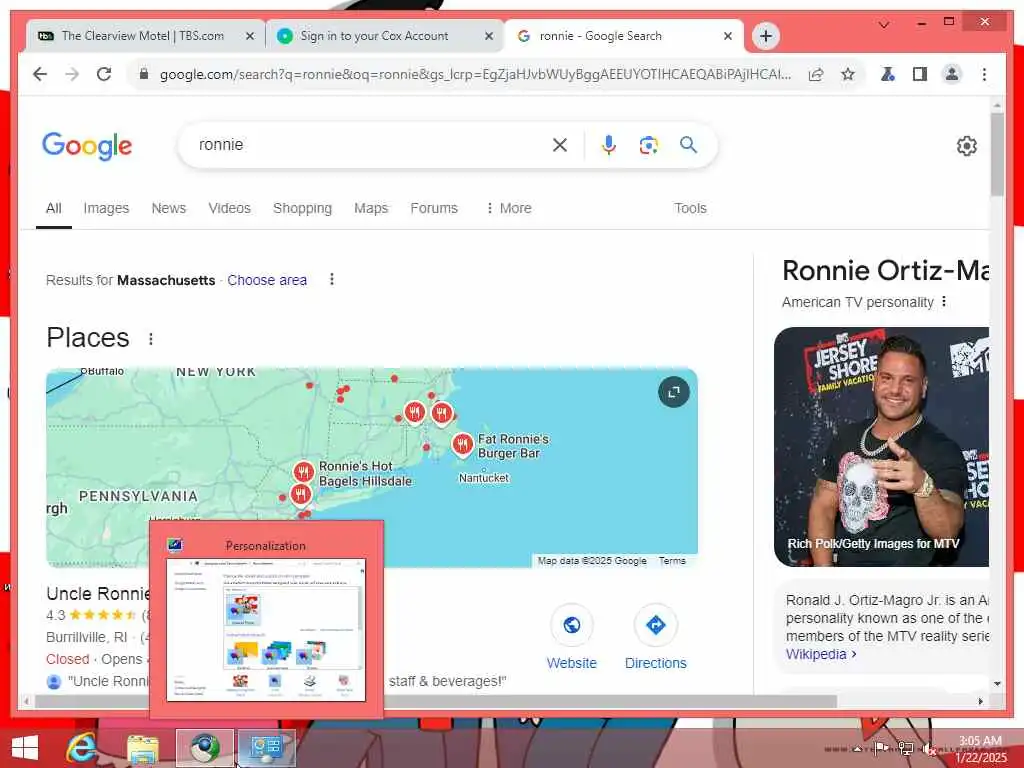The height and width of the screenshot is (768, 1024).
Task: Open Places section three-dot menu
Action: point(151,339)
